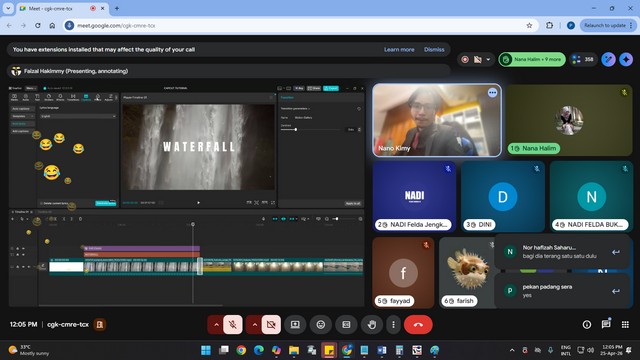Click the Export button in CapCut
This screenshot has height=360, width=640.
[331, 88]
